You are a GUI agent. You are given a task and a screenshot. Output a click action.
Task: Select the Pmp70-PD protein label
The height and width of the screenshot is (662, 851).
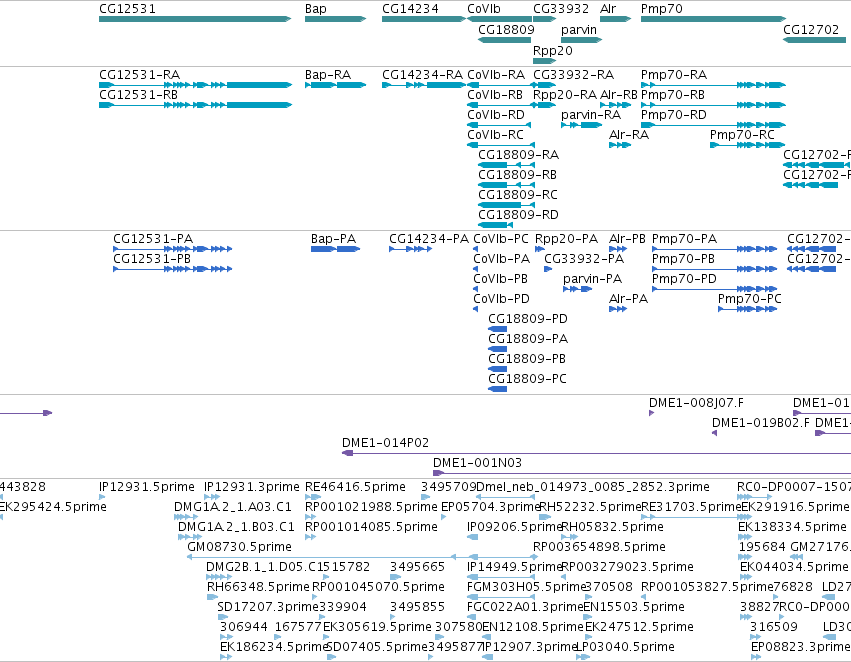(x=684, y=279)
